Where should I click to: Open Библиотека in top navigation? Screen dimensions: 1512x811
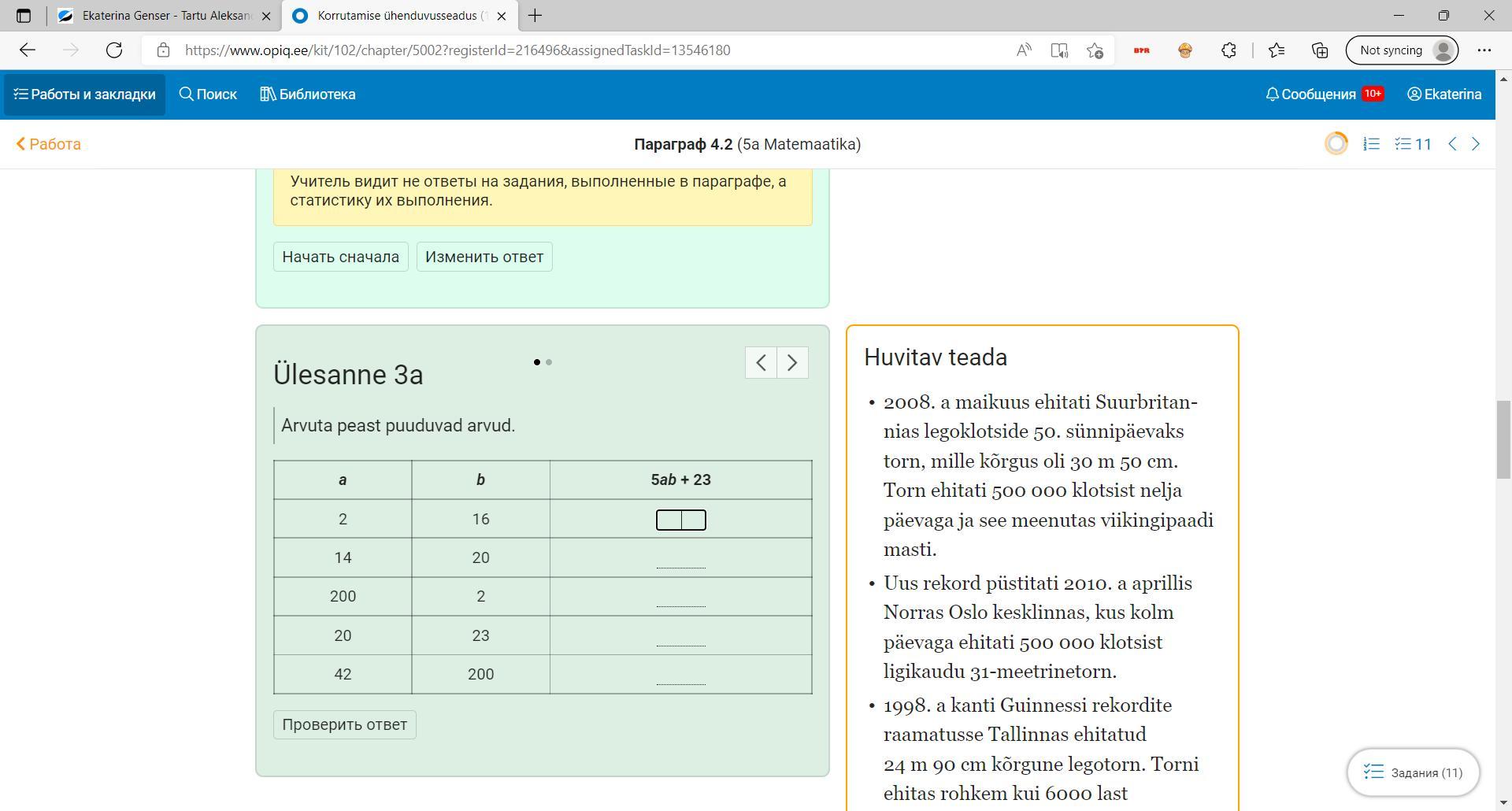[308, 94]
